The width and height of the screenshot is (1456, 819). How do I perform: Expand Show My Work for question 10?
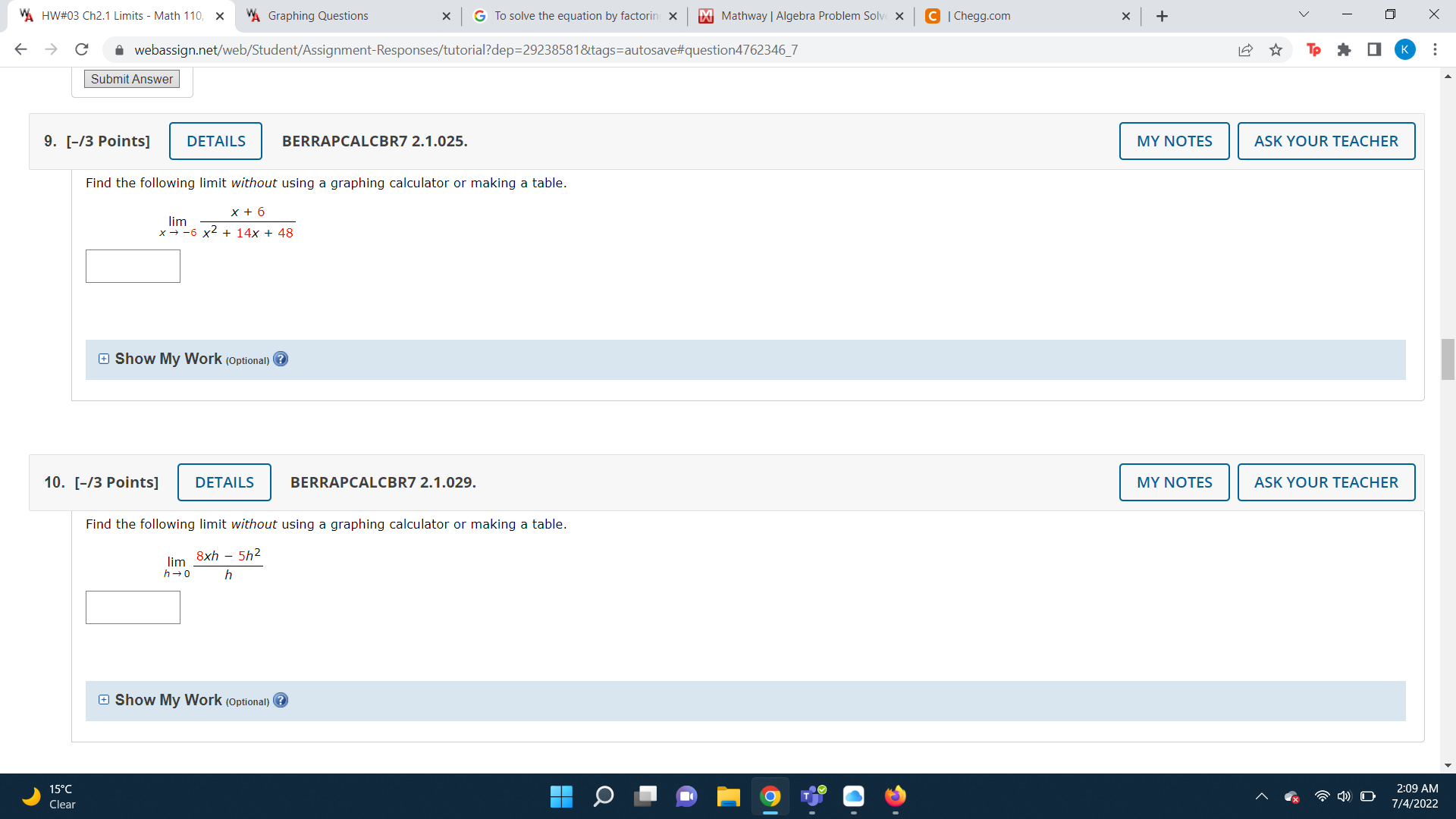[104, 701]
